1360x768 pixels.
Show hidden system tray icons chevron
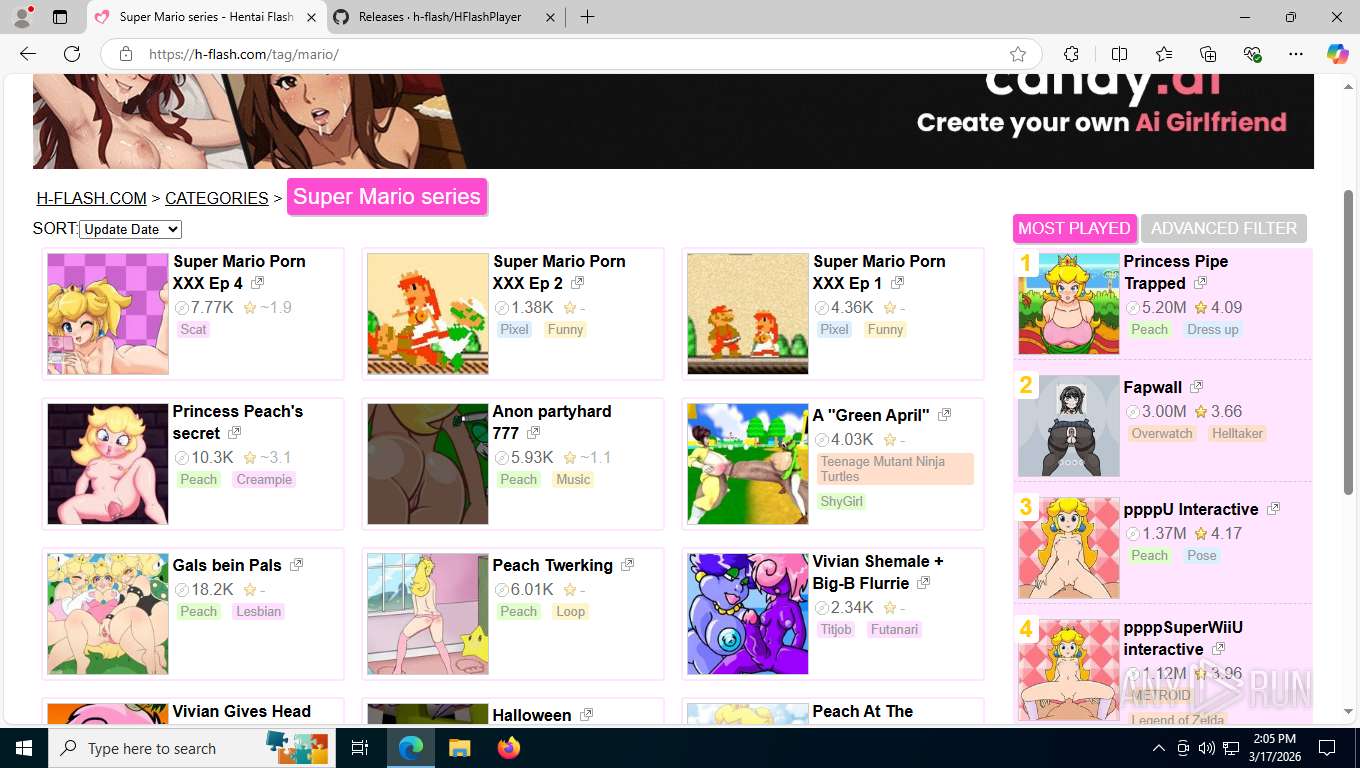tap(1159, 748)
